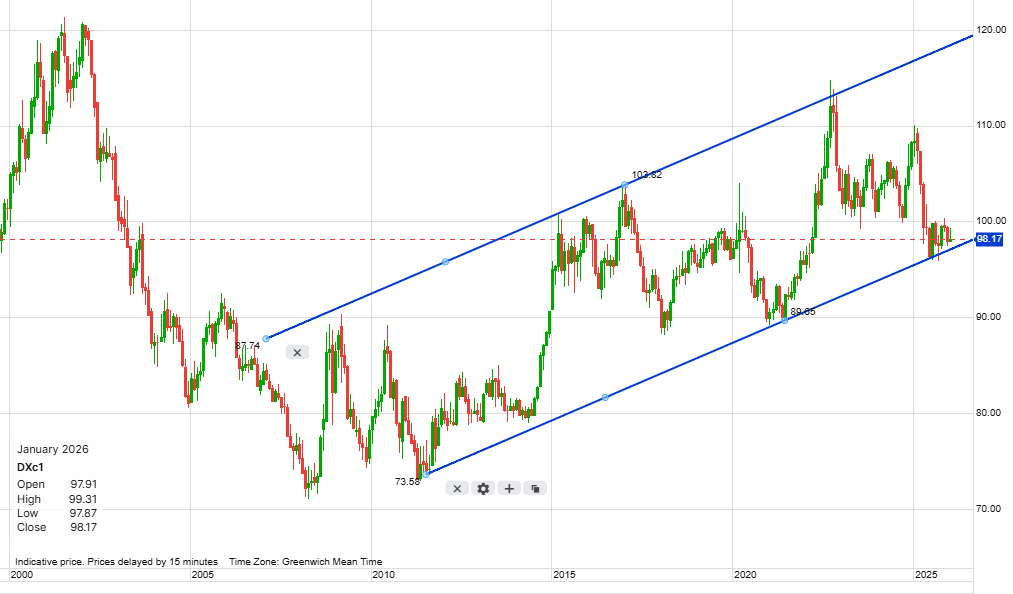Open the trendline settings gear

[x=483, y=488]
